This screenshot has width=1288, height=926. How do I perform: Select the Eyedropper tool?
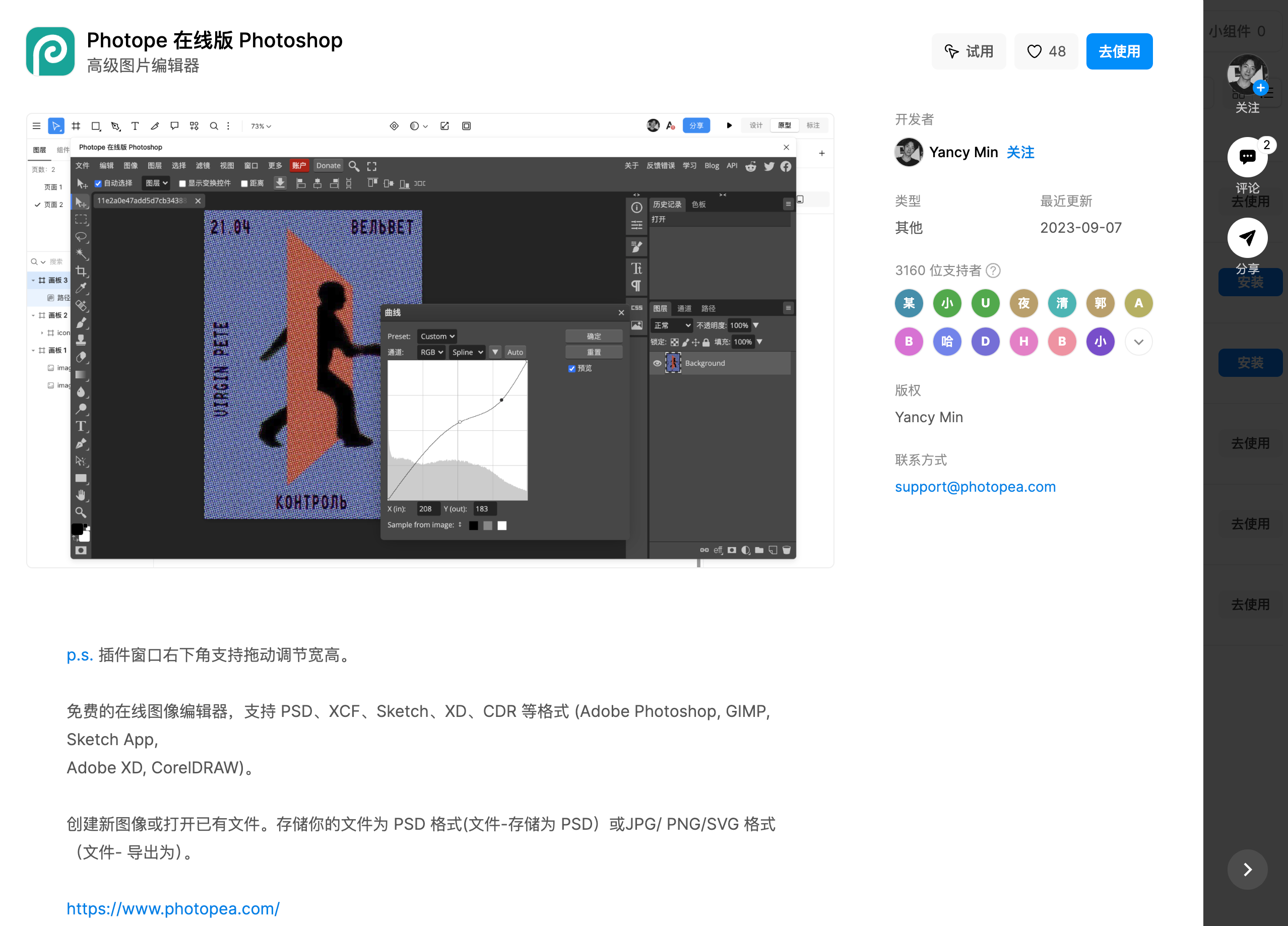(81, 288)
